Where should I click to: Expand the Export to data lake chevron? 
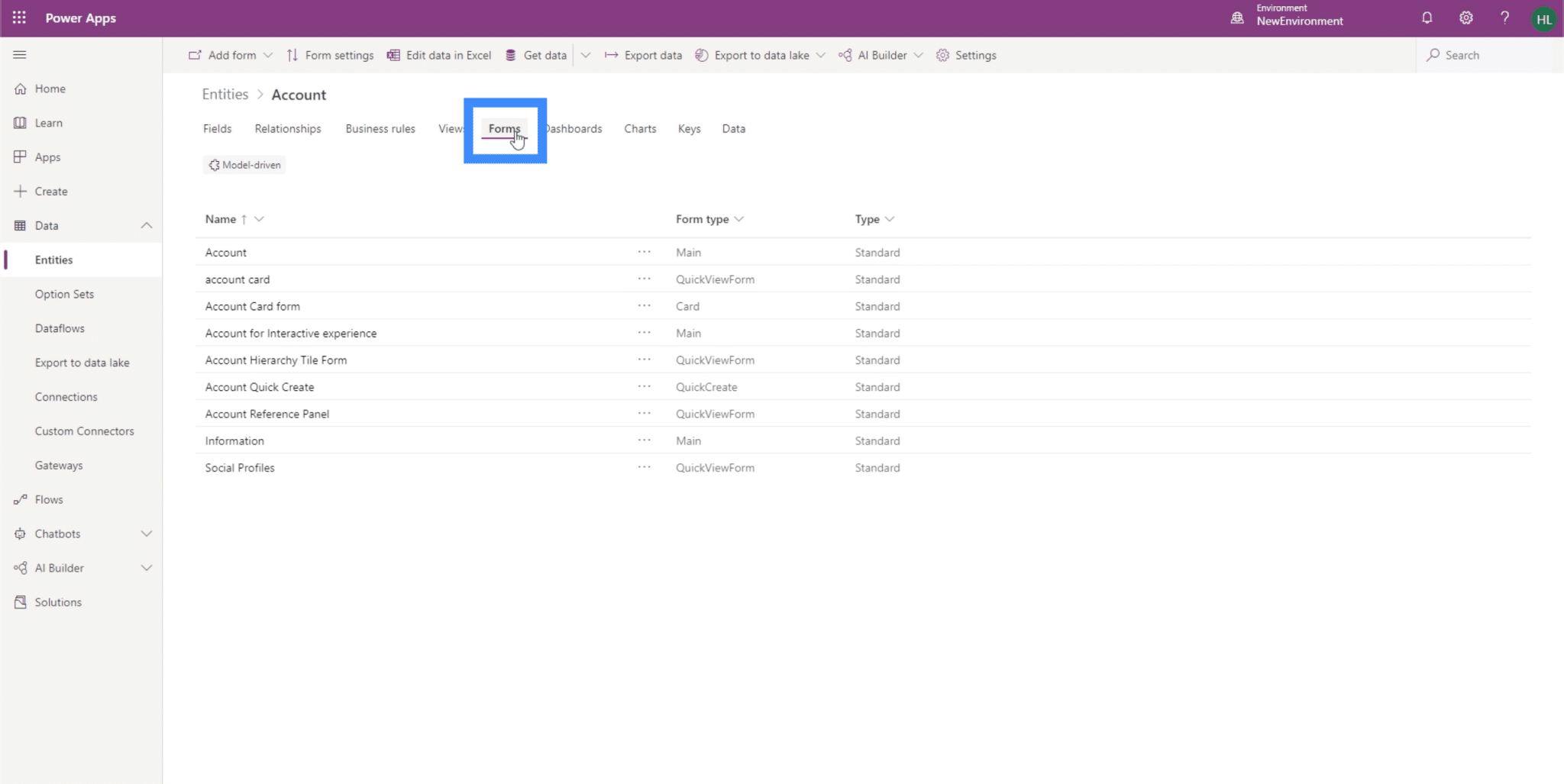(x=820, y=55)
